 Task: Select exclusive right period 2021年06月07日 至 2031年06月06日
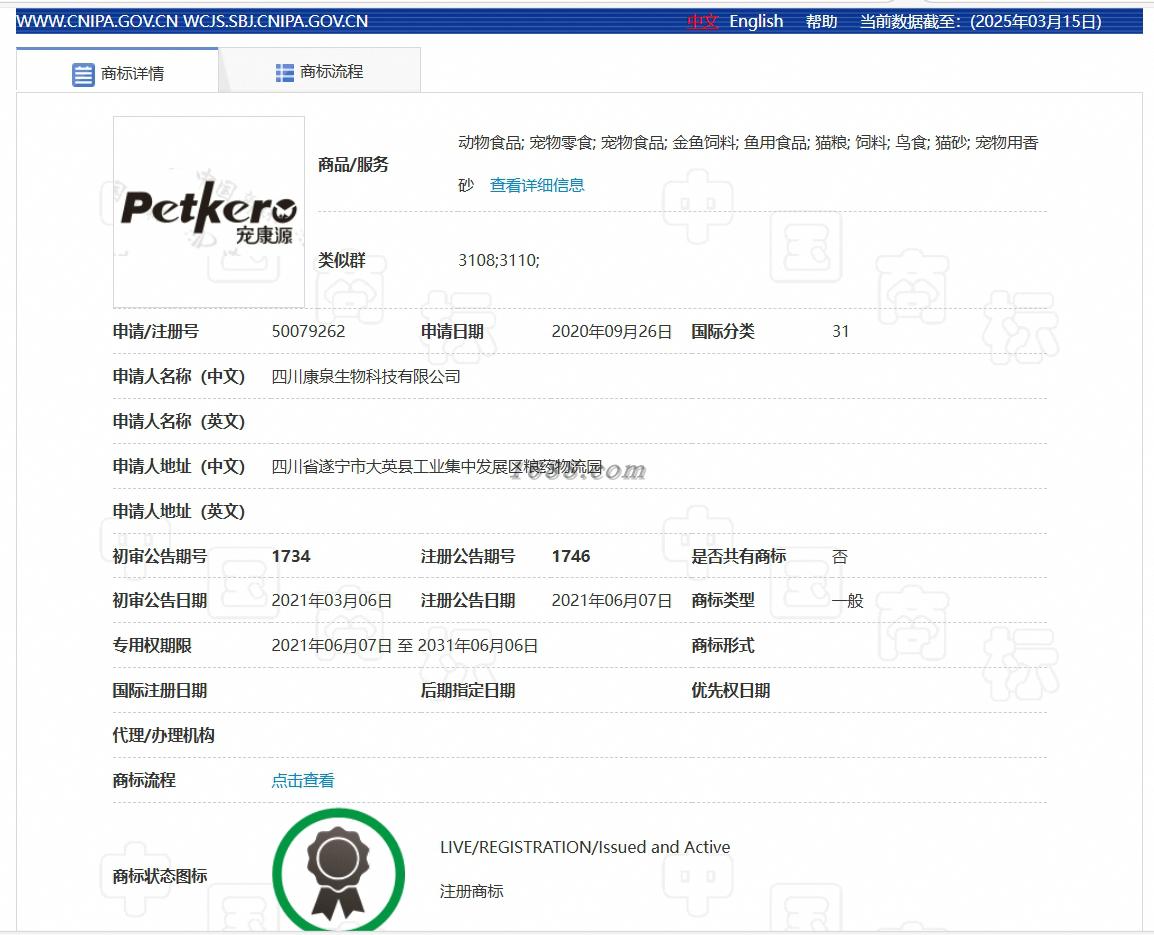[x=405, y=646]
